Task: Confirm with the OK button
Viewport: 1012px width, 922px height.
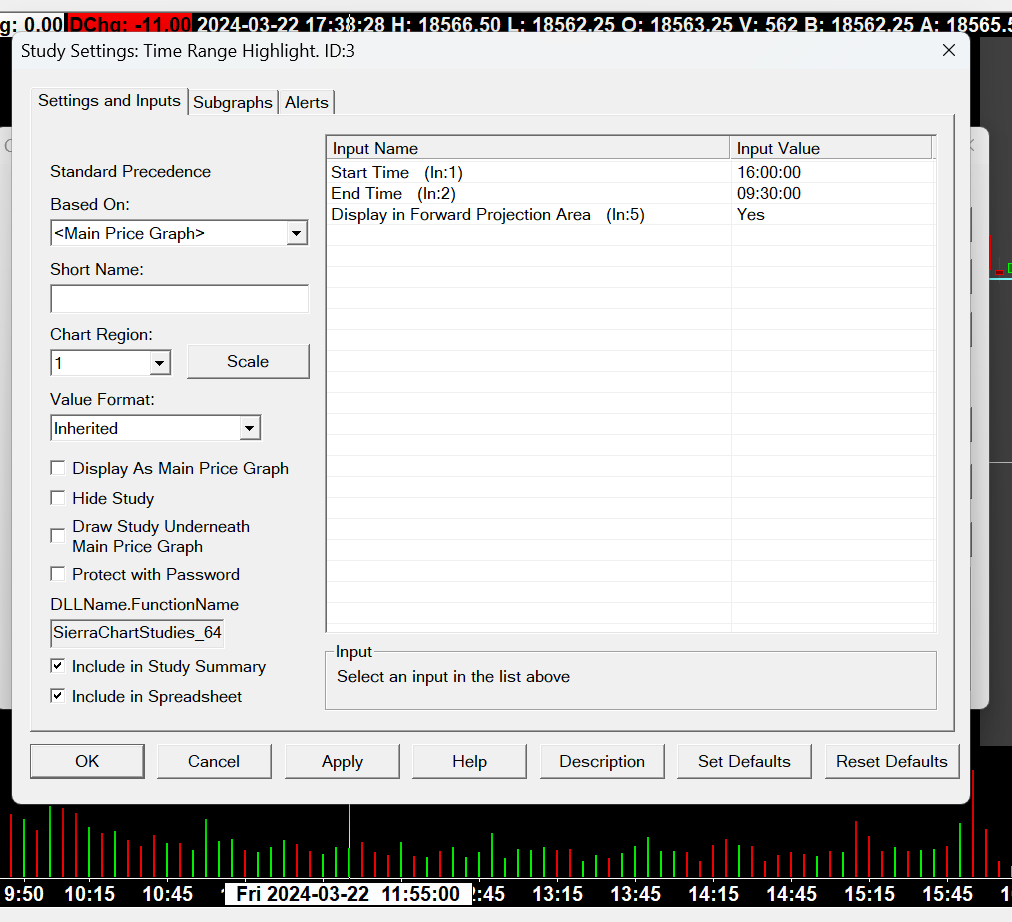Action: 87,761
